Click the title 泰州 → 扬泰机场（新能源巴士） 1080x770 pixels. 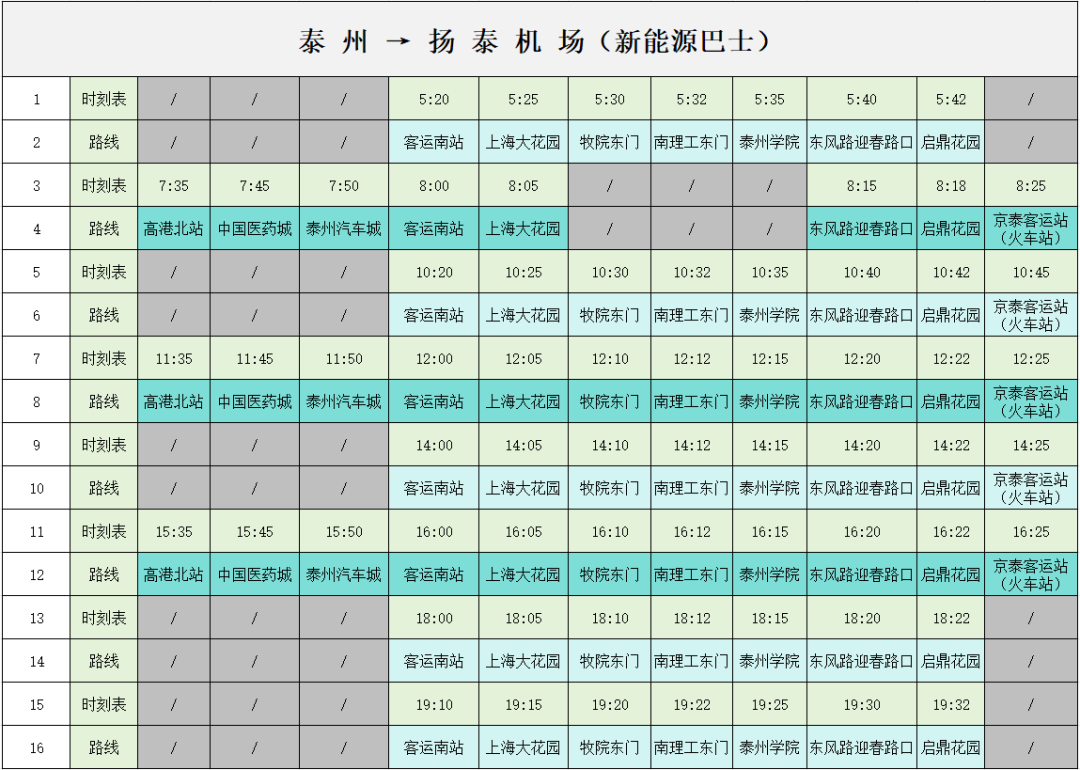[540, 39]
